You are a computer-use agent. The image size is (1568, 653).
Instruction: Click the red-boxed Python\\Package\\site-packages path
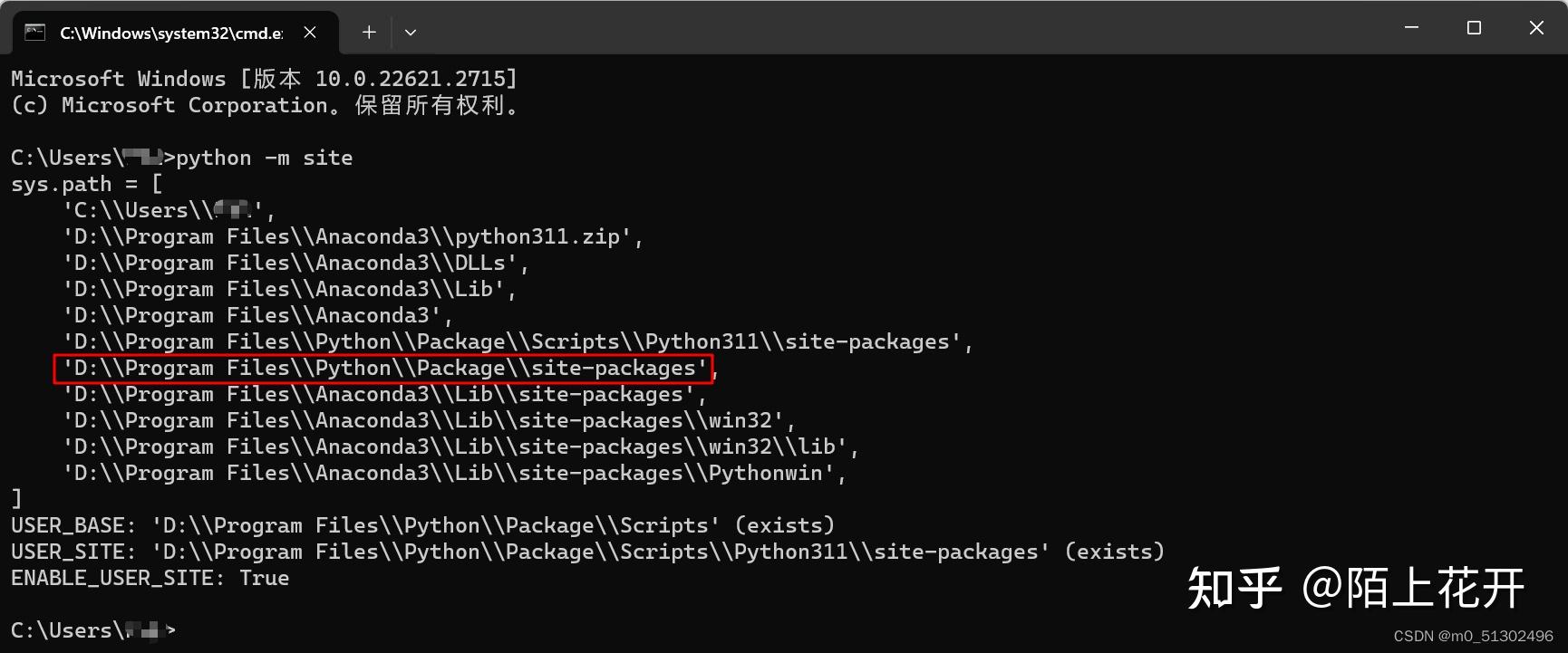384,368
